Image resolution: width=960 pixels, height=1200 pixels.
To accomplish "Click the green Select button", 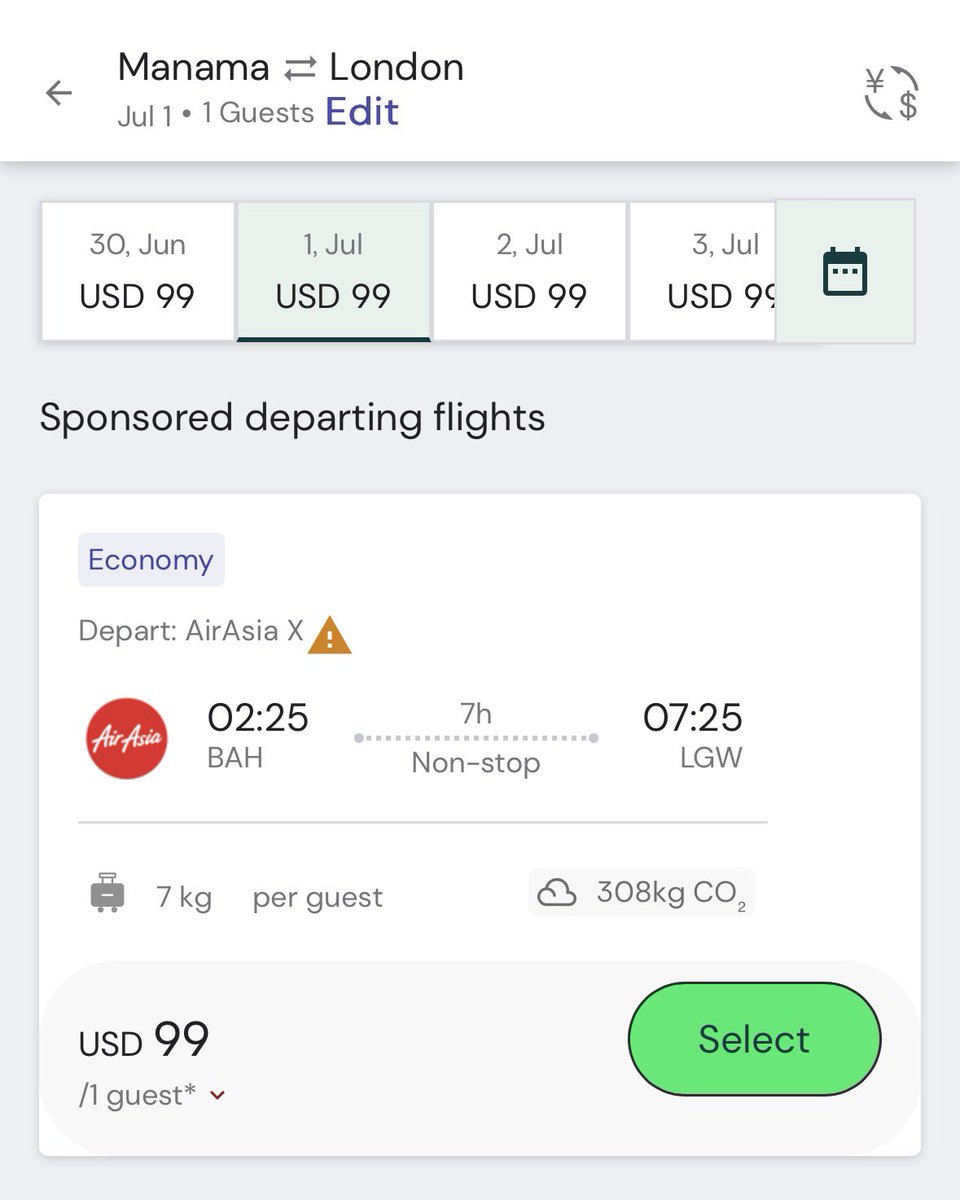I will click(x=754, y=1039).
